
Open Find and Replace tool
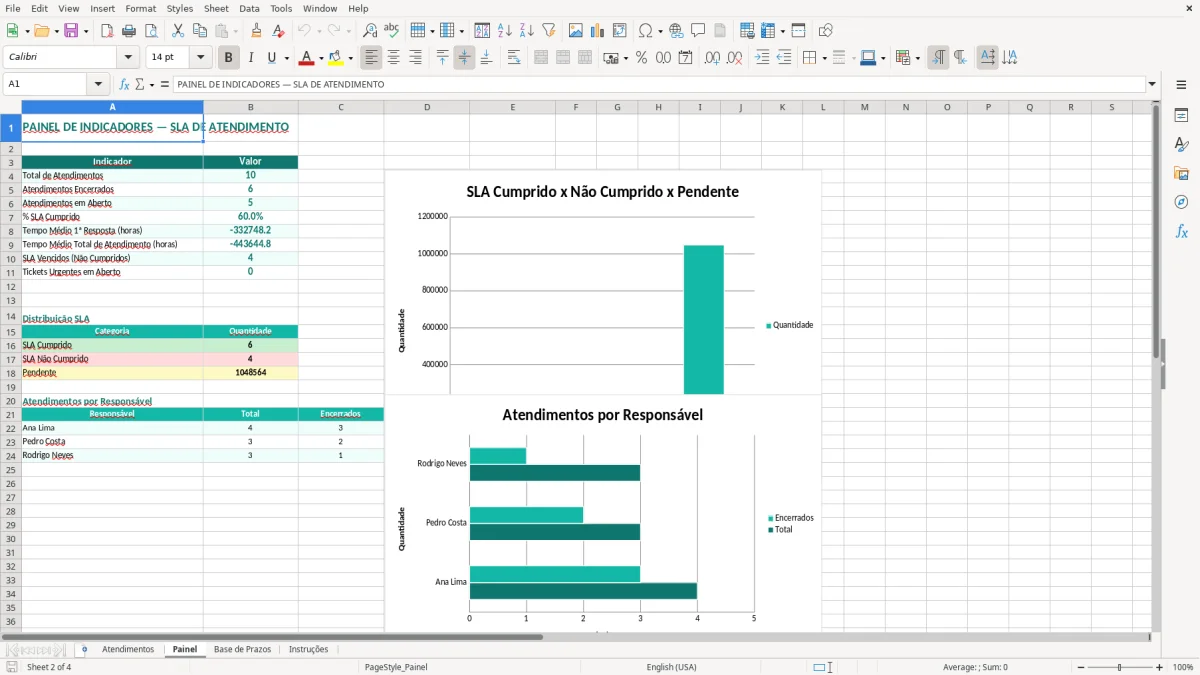(x=370, y=31)
